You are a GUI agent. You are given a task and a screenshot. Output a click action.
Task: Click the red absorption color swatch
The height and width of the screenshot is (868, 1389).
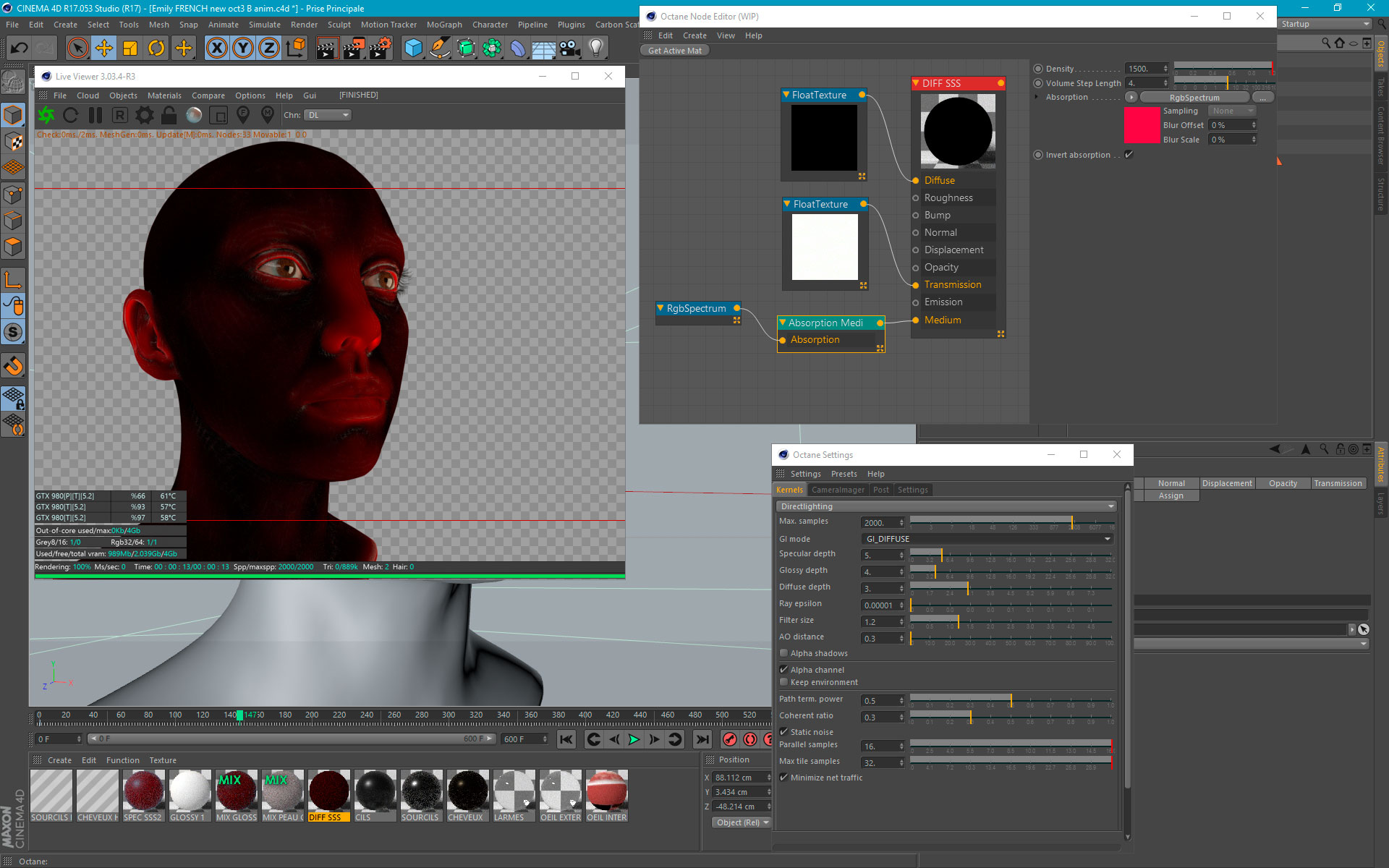coord(1142,125)
